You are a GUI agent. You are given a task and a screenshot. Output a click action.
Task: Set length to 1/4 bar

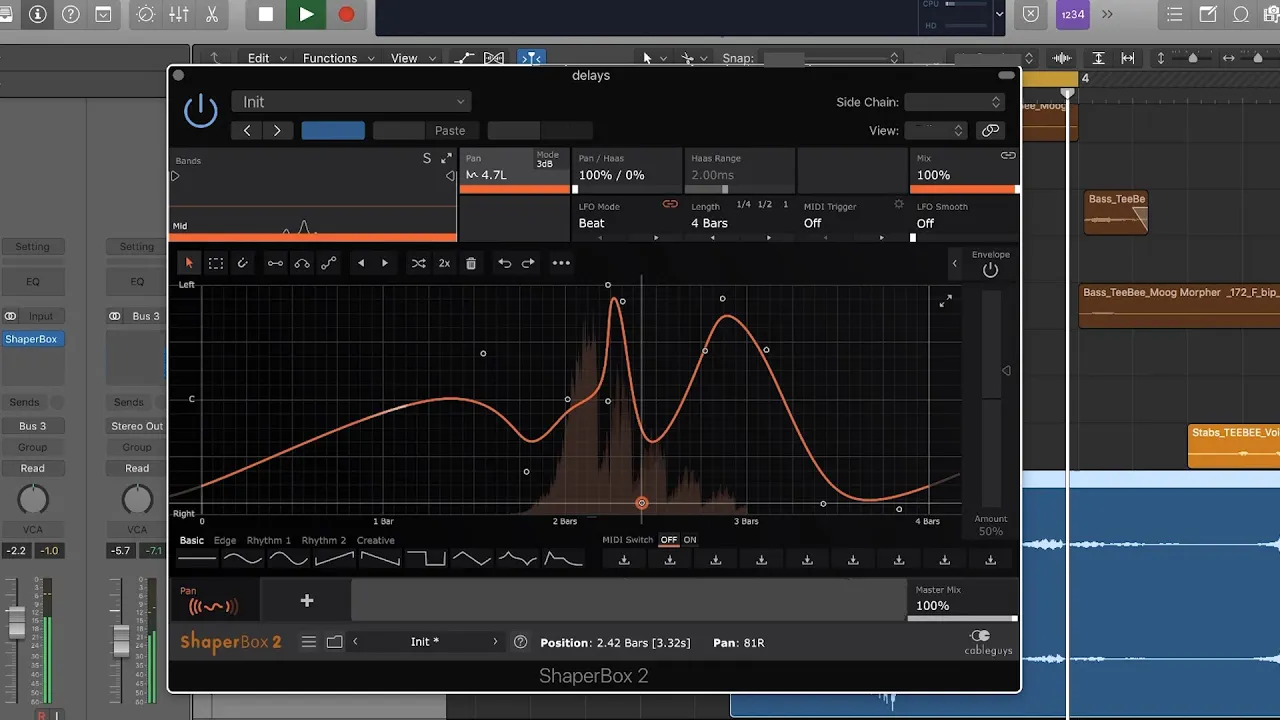click(x=743, y=205)
